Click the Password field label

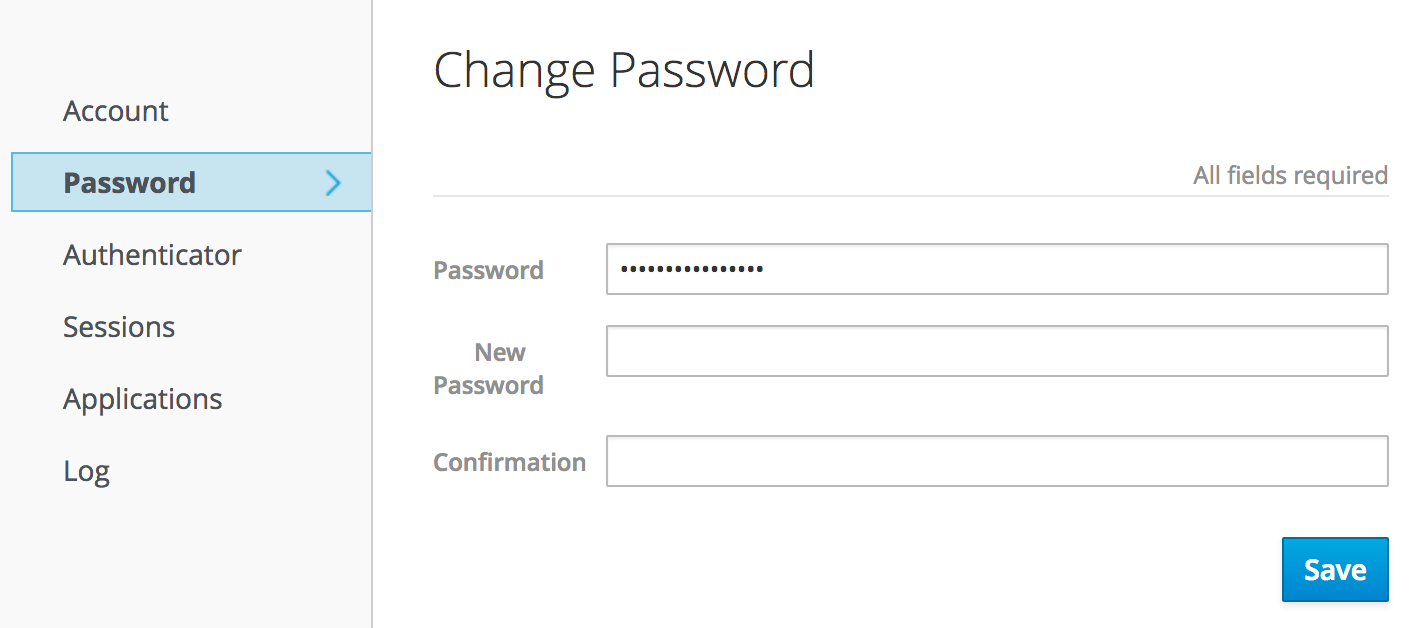pyautogui.click(x=488, y=270)
